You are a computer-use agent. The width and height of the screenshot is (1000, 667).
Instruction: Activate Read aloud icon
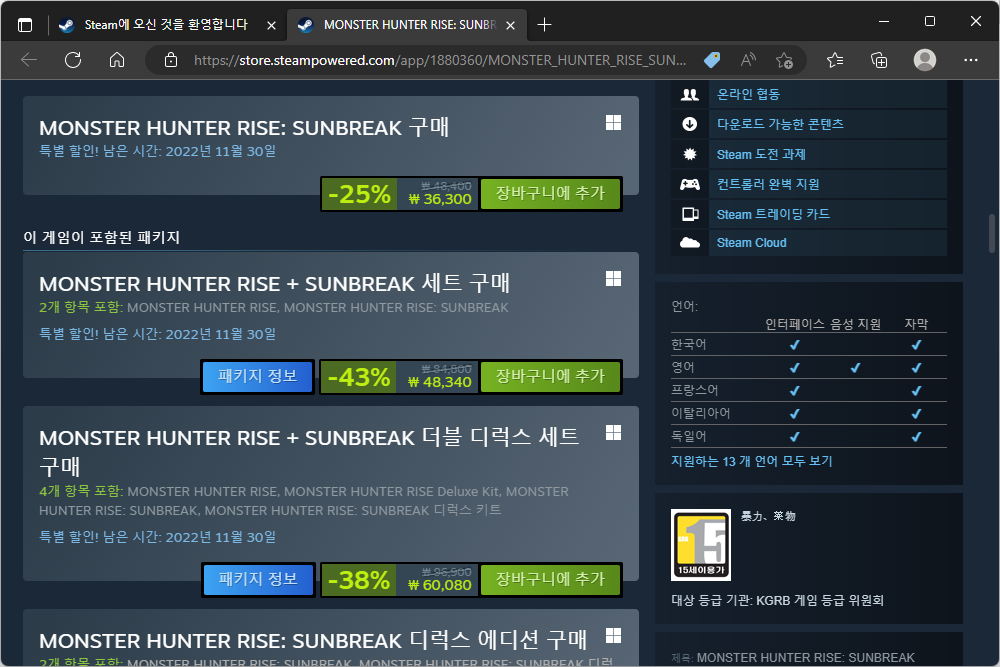tap(748, 60)
